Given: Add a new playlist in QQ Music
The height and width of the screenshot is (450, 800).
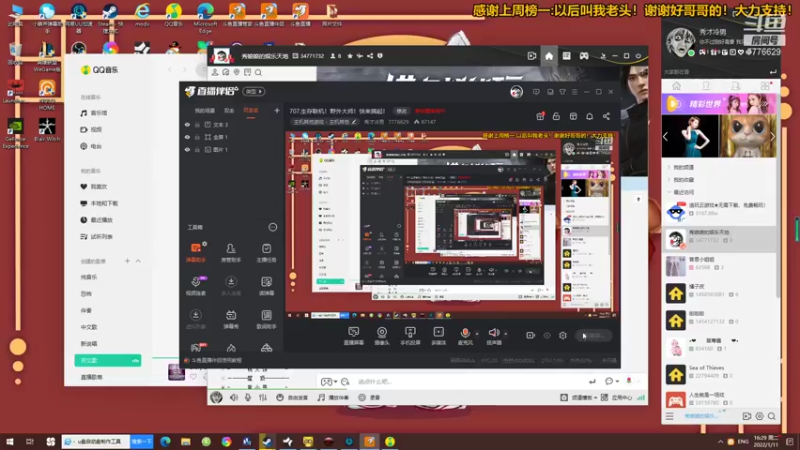Looking at the screenshot, I should [x=127, y=261].
